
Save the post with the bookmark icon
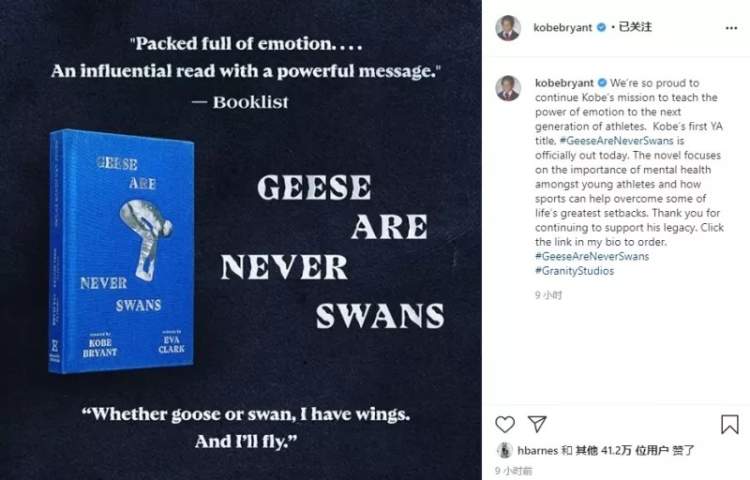[729, 424]
